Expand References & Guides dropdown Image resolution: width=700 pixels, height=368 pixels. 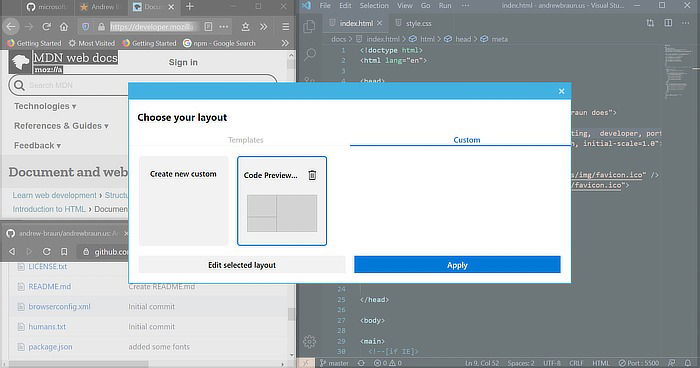[61, 126]
